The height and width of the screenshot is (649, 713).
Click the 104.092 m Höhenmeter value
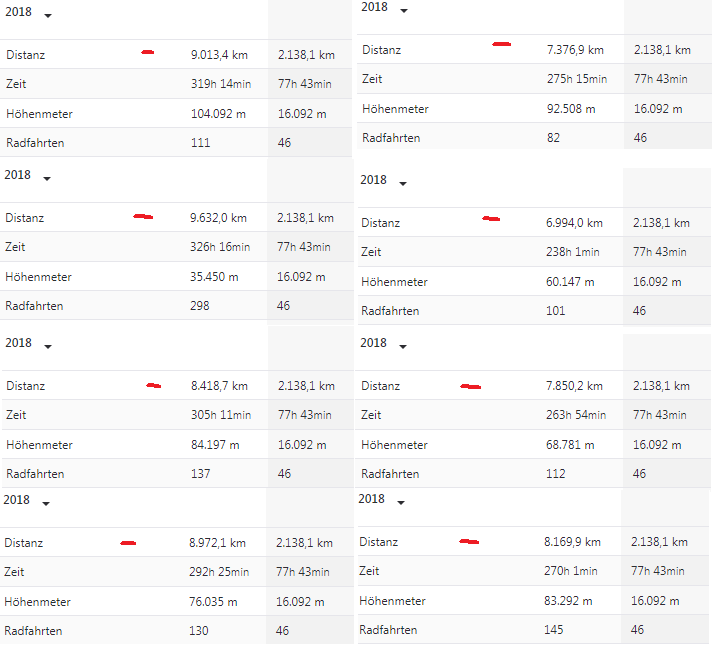point(218,114)
